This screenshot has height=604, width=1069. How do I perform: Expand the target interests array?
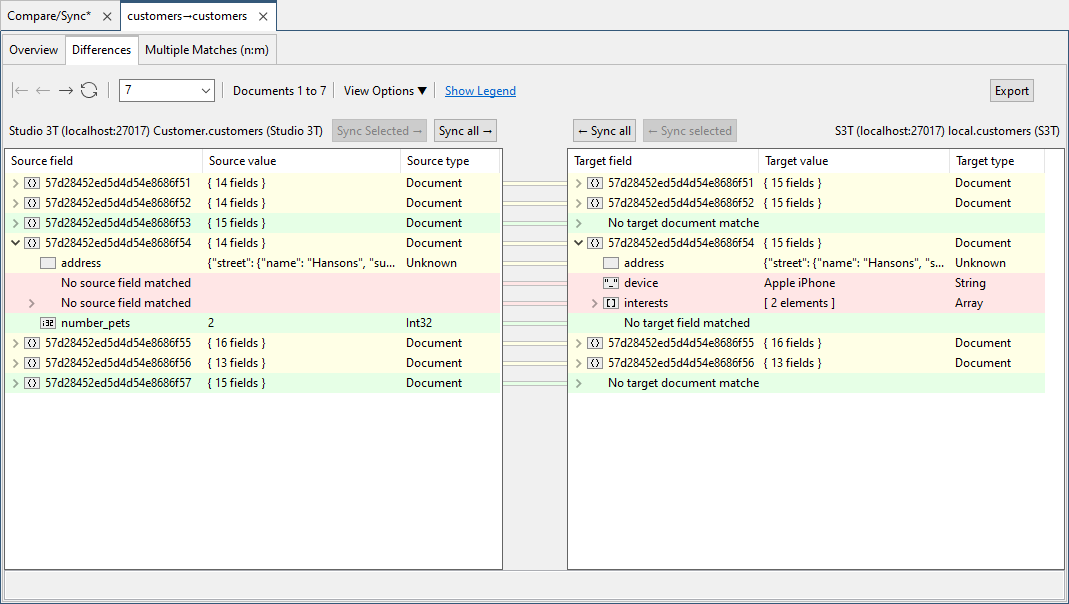(595, 303)
